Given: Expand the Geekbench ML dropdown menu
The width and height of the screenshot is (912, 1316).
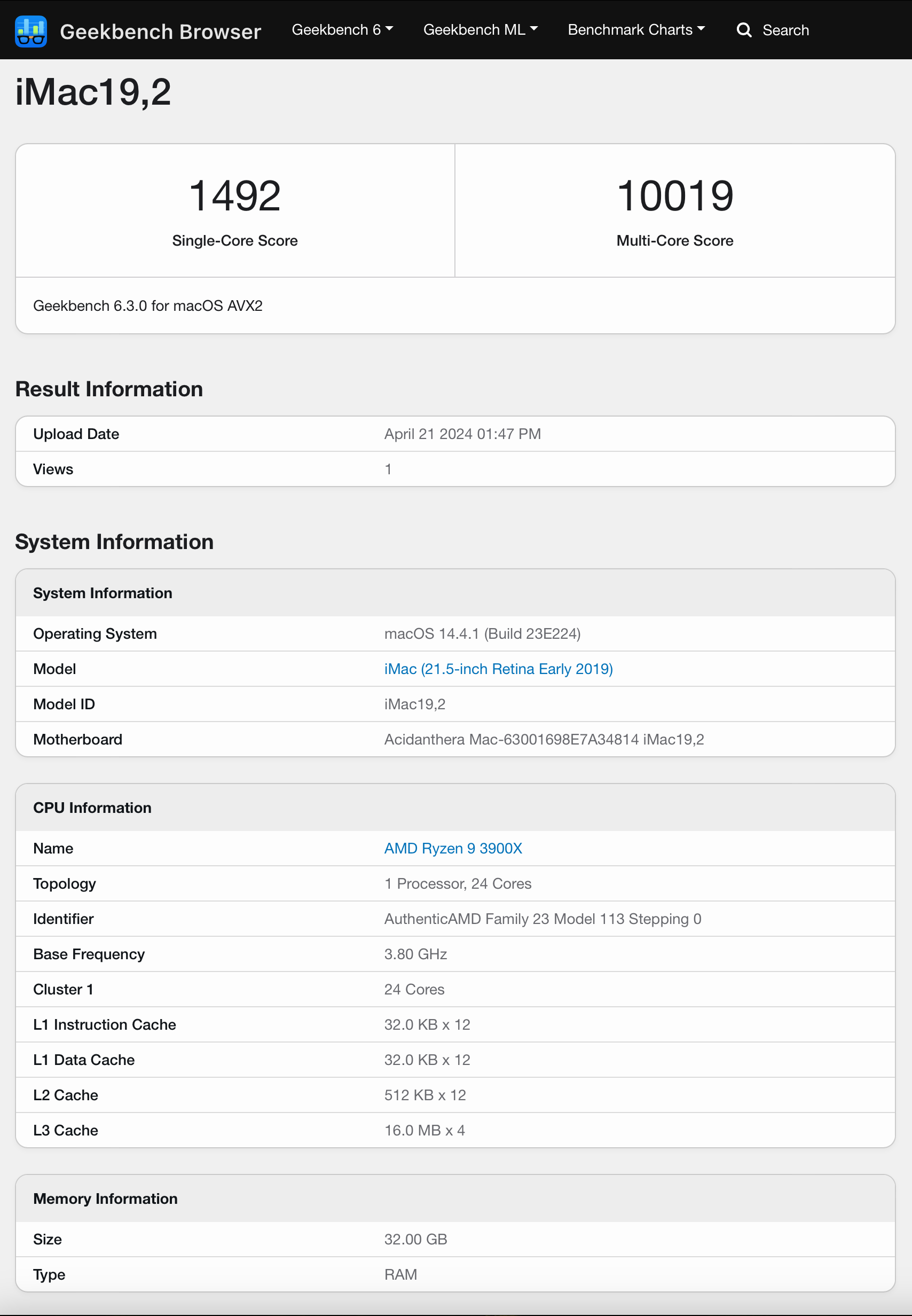Looking at the screenshot, I should [480, 30].
